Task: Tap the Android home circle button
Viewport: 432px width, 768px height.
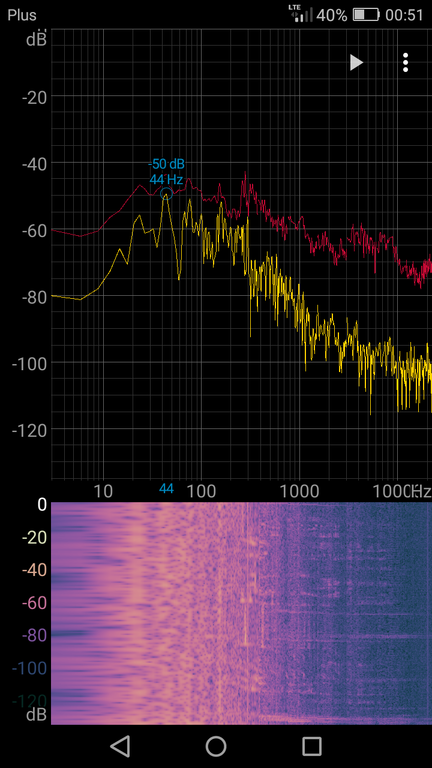Action: [x=216, y=746]
